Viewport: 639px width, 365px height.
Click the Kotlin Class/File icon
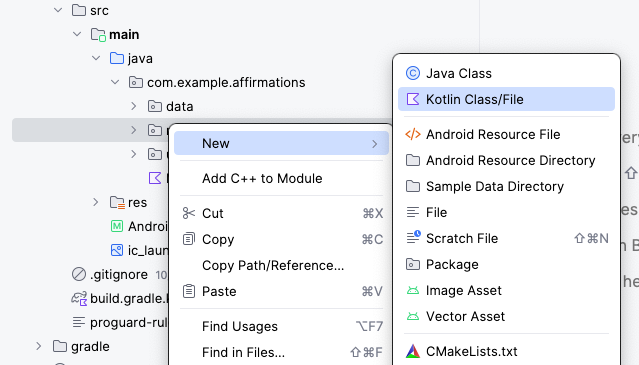tap(413, 99)
